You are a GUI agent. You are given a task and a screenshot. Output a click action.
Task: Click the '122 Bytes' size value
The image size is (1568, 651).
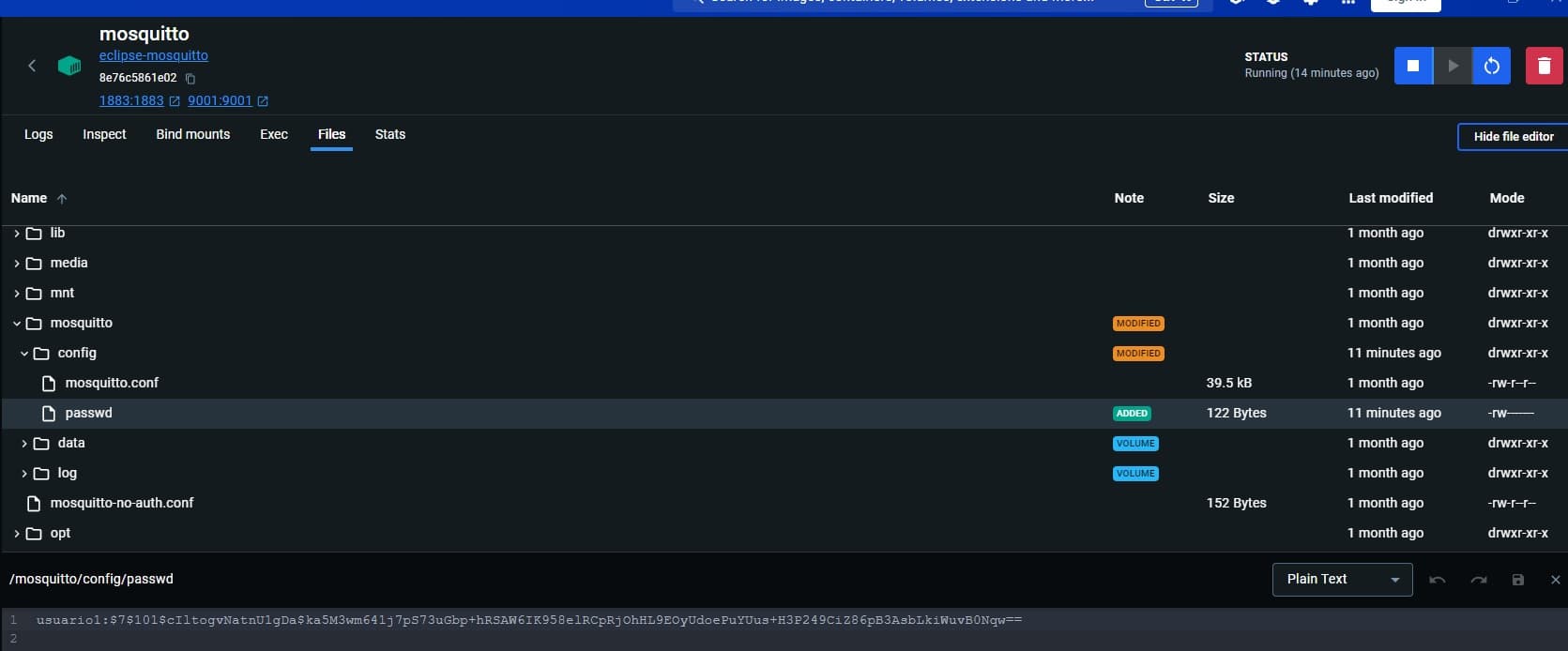point(1237,413)
